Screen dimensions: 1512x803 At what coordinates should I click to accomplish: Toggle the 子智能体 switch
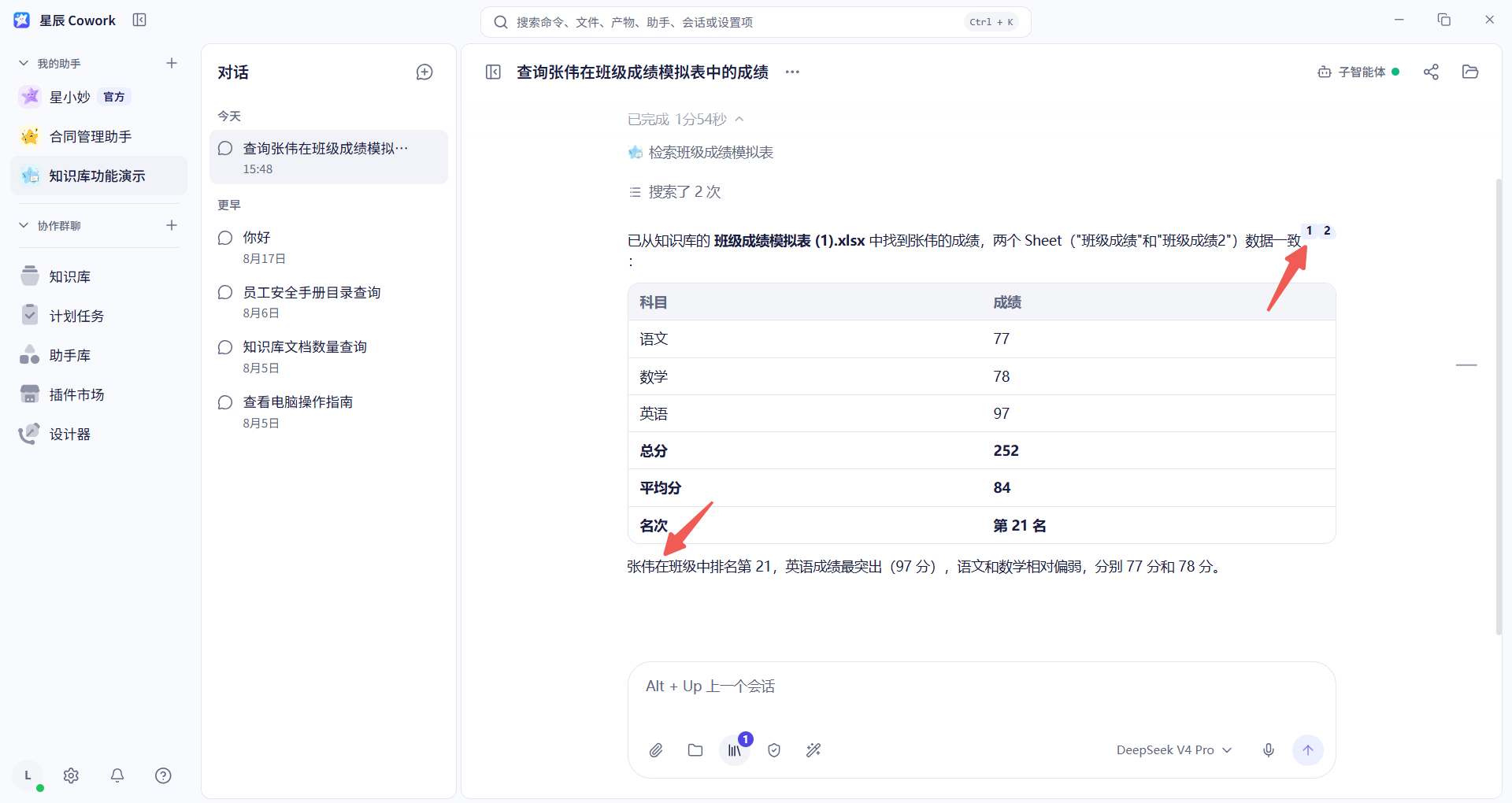pos(1358,72)
